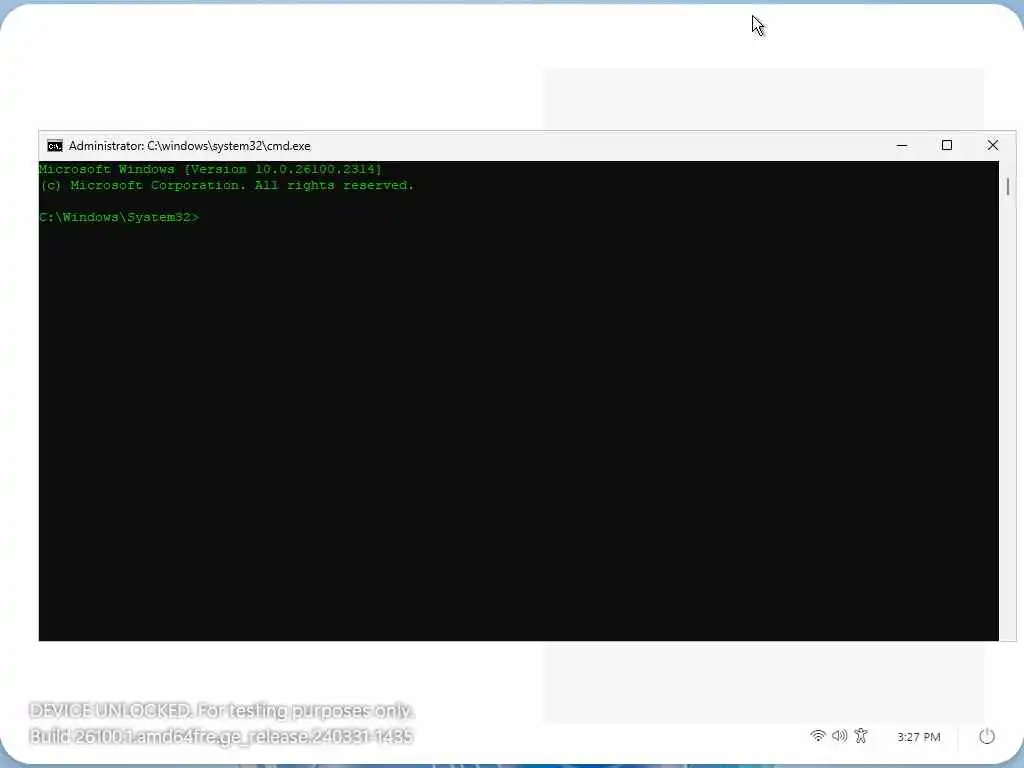Open the accessibility icon

861,736
